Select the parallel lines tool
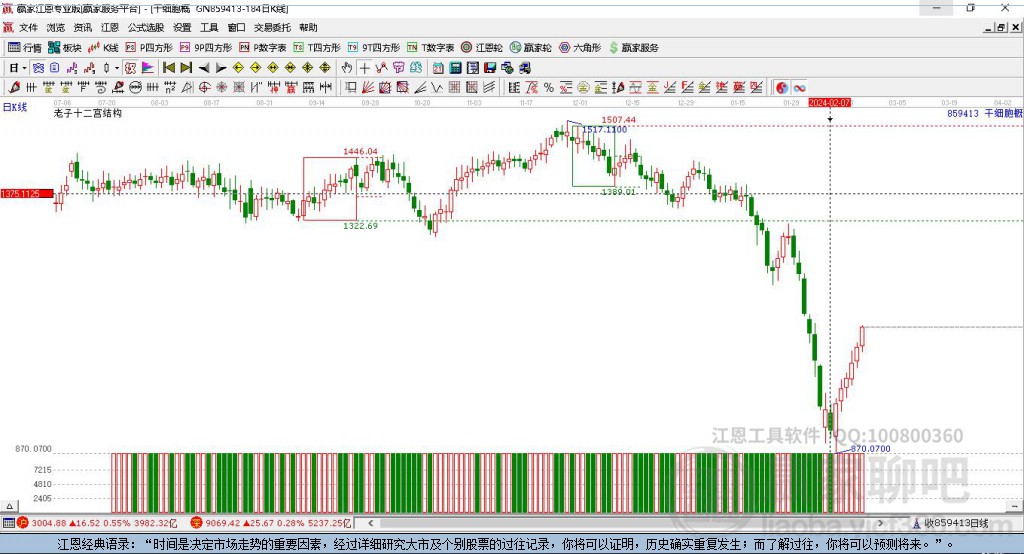 490,88
